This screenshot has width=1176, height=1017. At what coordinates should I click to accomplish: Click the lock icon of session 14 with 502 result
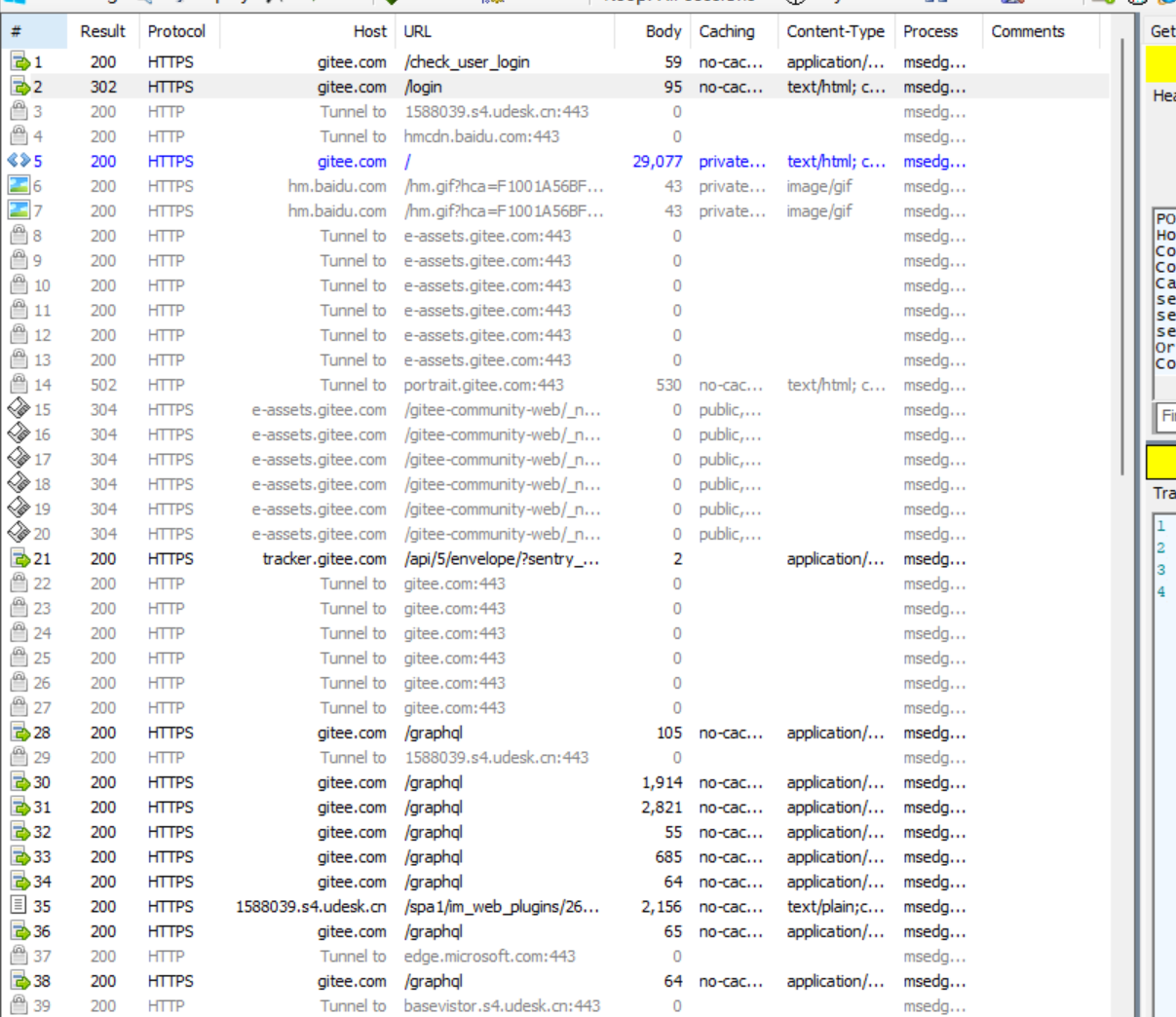19,385
